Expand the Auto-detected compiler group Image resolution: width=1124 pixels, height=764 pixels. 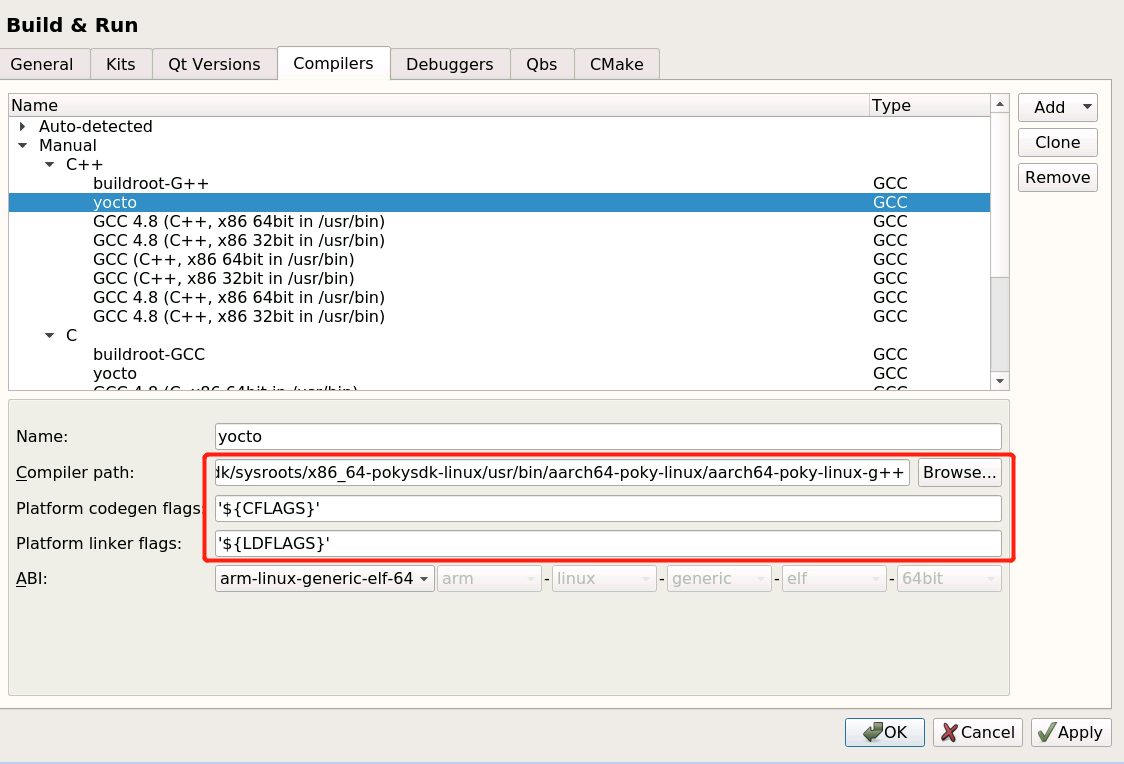point(22,126)
